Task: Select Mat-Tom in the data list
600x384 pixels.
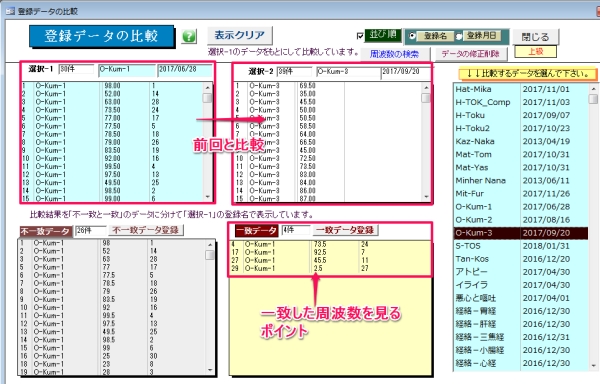Action: (520, 154)
